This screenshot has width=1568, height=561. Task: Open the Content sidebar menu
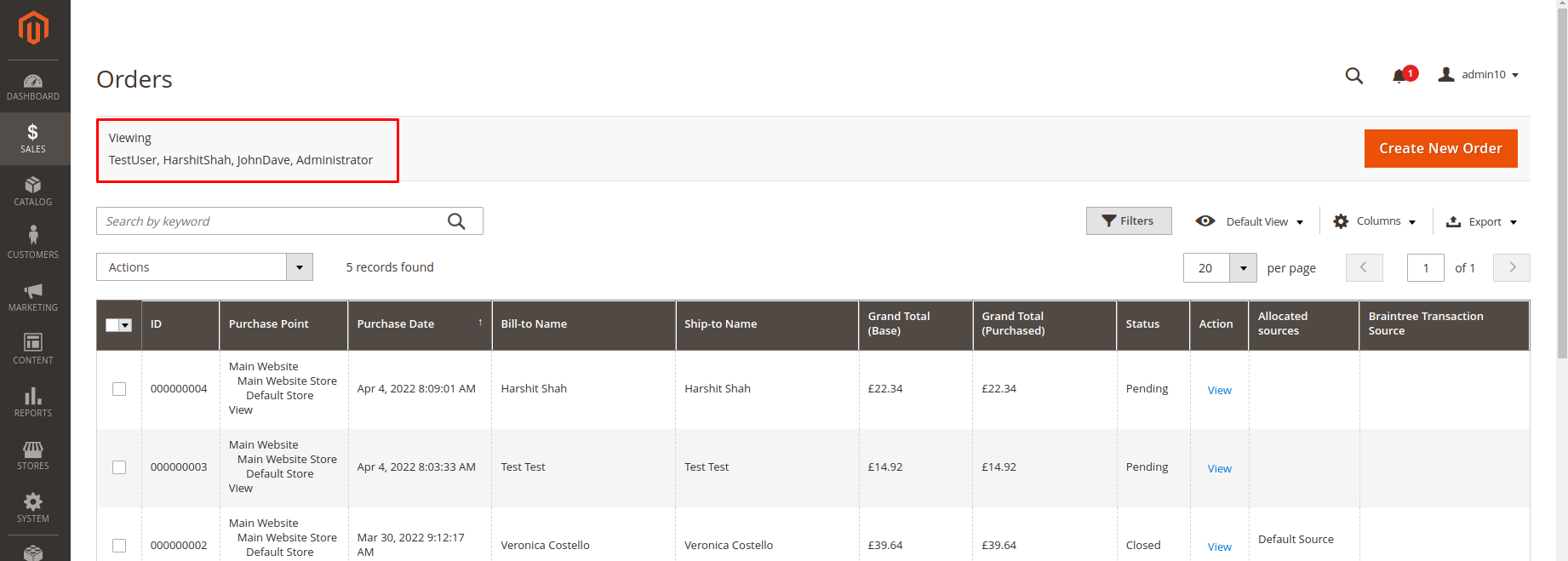pyautogui.click(x=33, y=349)
